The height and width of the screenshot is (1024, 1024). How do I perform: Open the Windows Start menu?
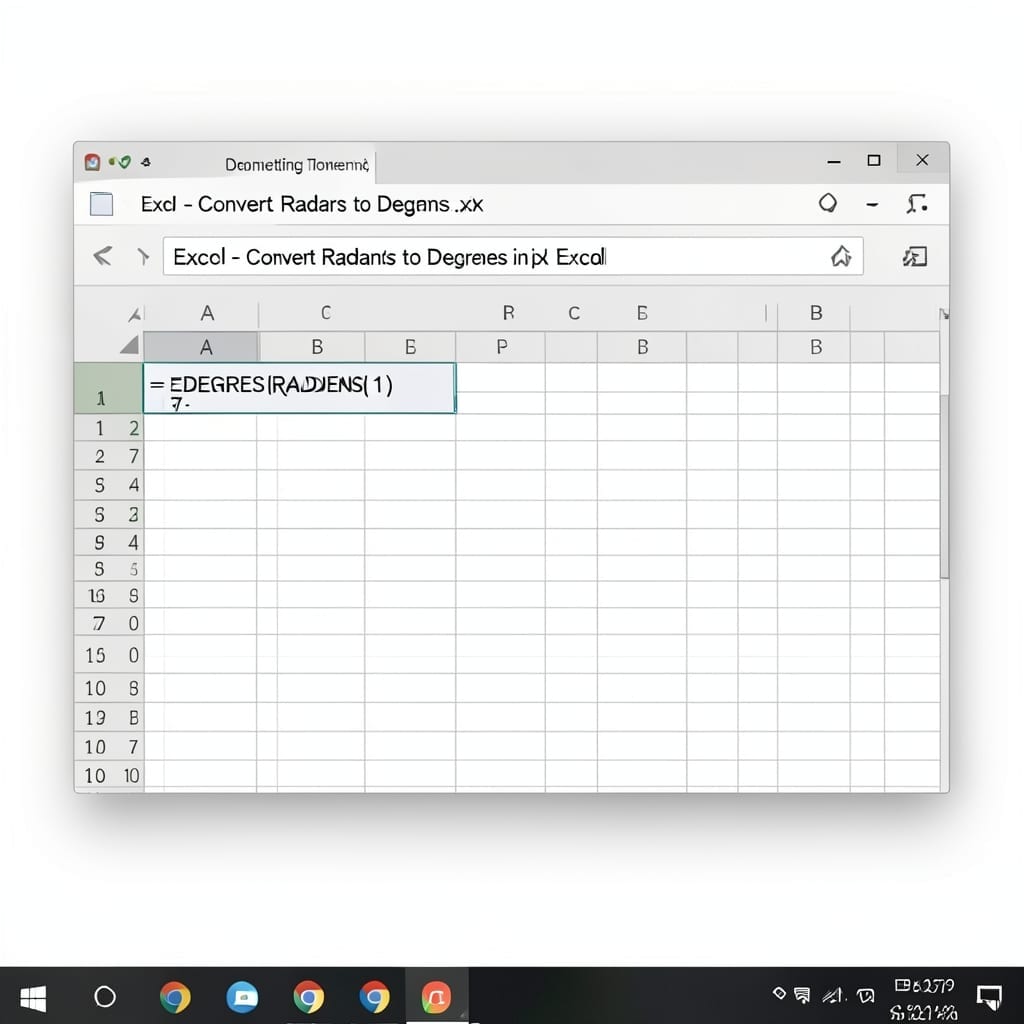33,998
